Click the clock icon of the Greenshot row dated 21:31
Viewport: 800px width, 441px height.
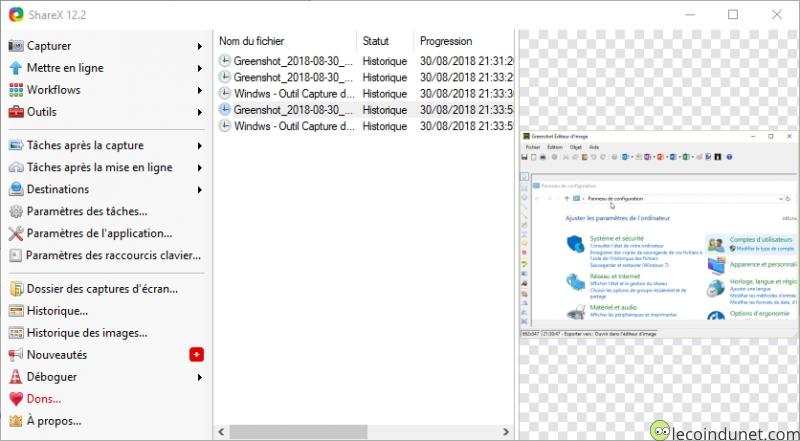point(224,61)
